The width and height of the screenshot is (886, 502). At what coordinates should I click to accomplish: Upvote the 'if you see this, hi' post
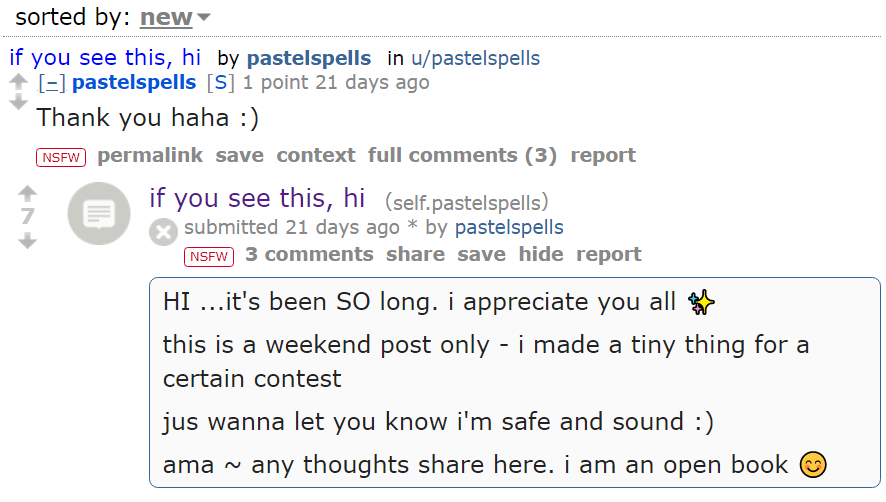click(x=27, y=194)
